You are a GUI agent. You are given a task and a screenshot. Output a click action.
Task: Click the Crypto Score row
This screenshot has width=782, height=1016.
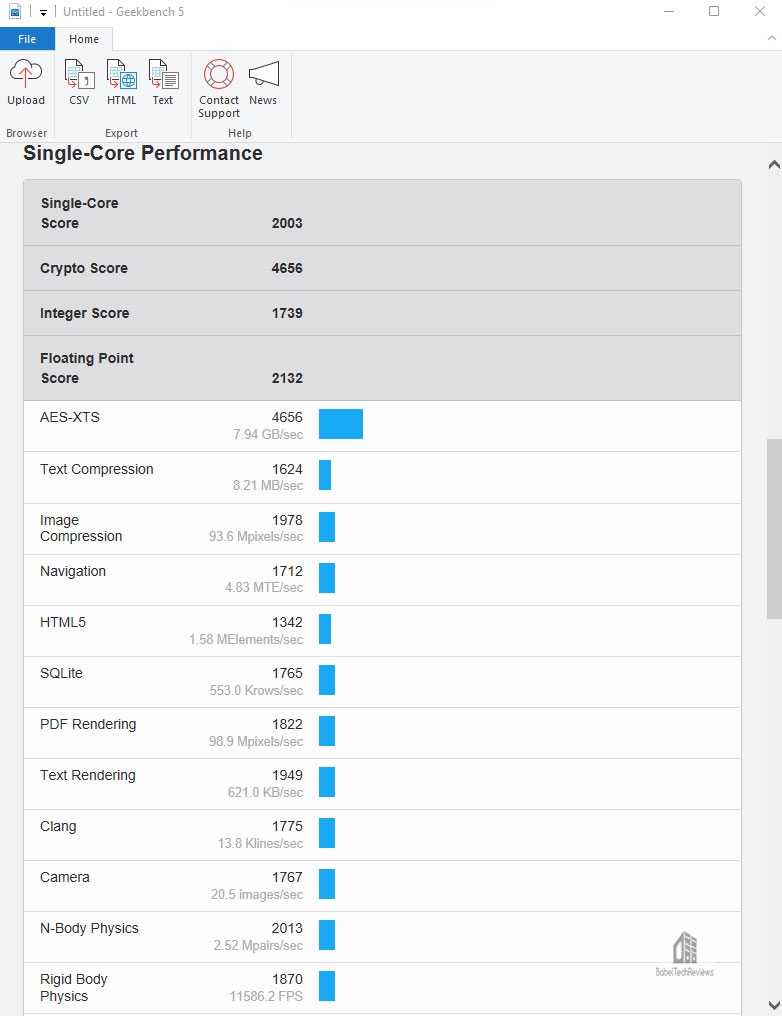[x=382, y=268]
